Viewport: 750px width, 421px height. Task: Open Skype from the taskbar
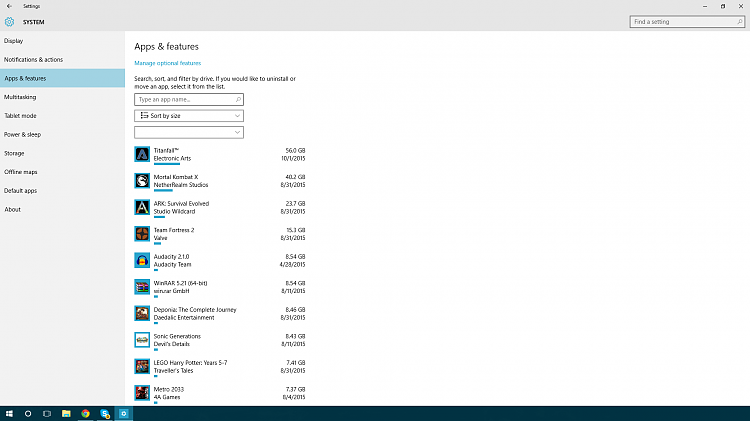tap(105, 413)
